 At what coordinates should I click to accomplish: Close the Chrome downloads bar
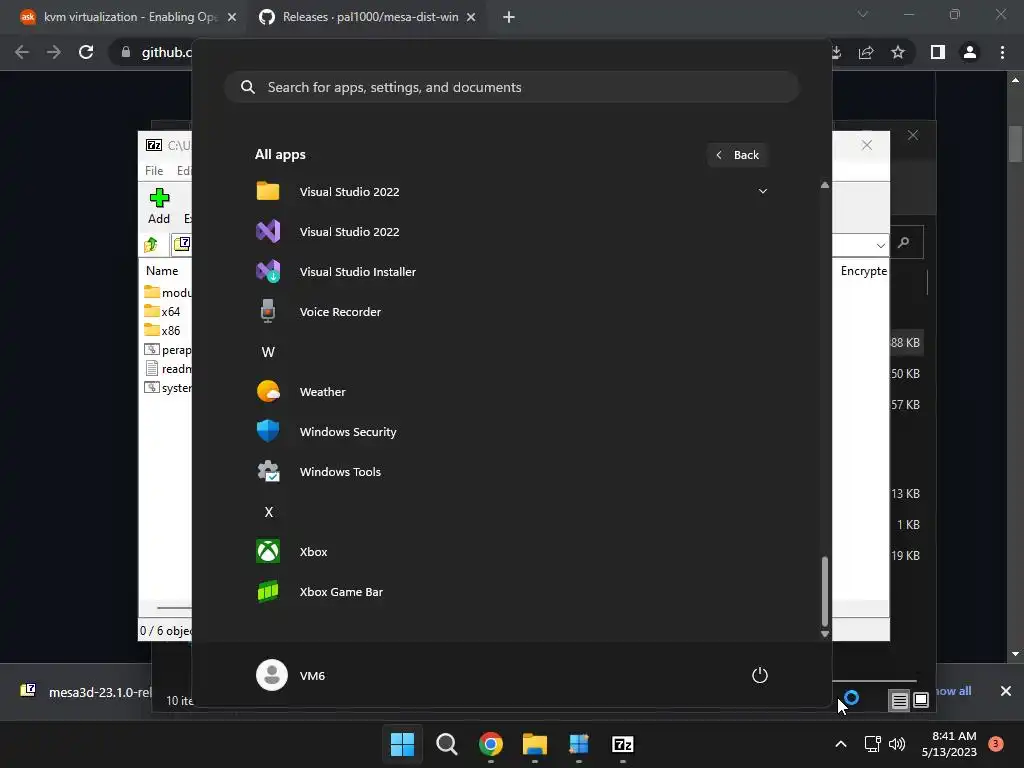point(1006,691)
